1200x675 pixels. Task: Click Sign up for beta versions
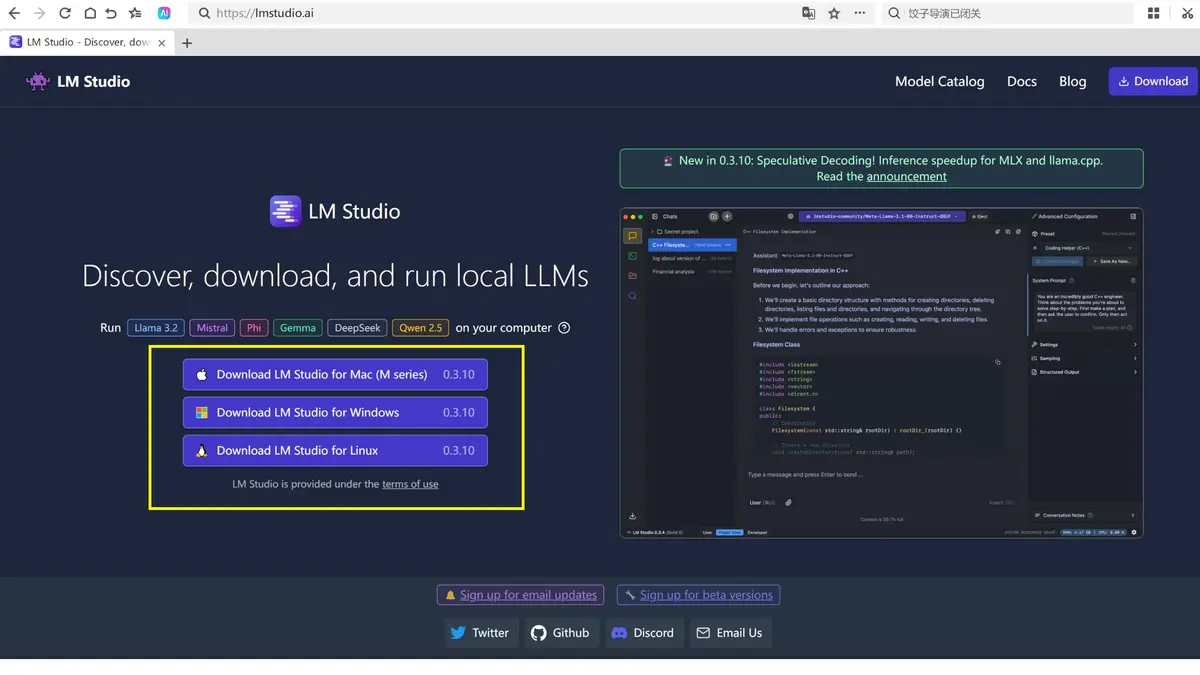[698, 595]
